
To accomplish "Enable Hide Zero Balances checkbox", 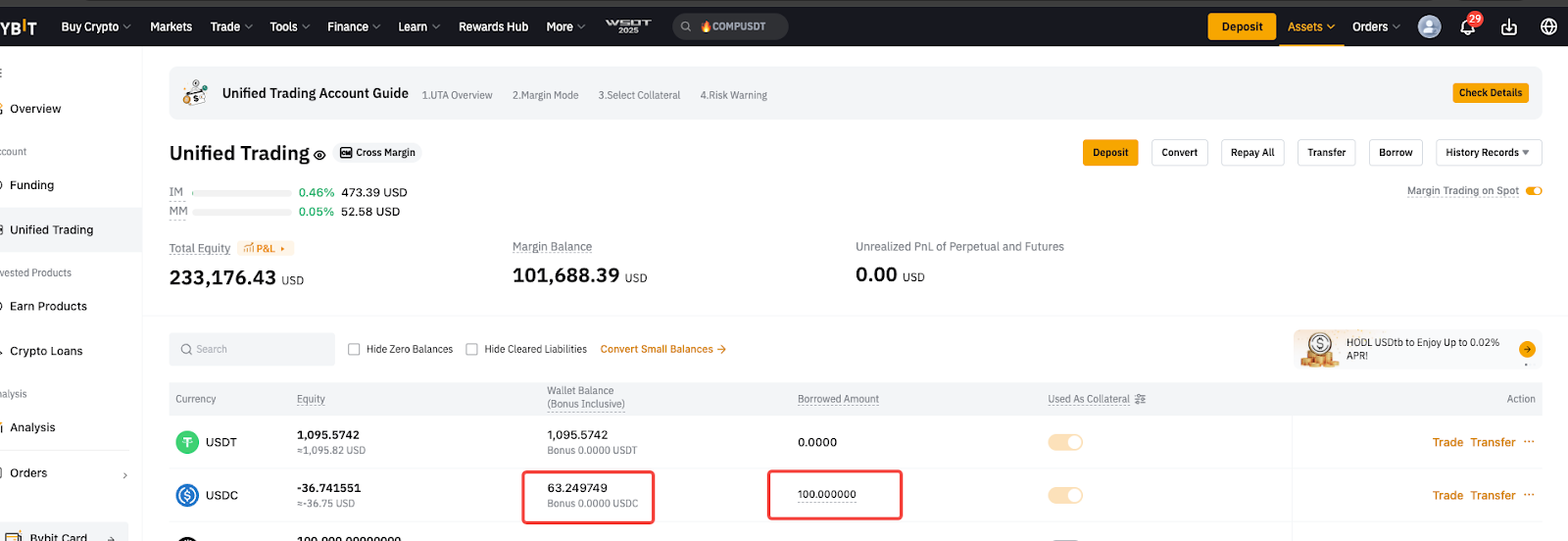I will (x=354, y=349).
